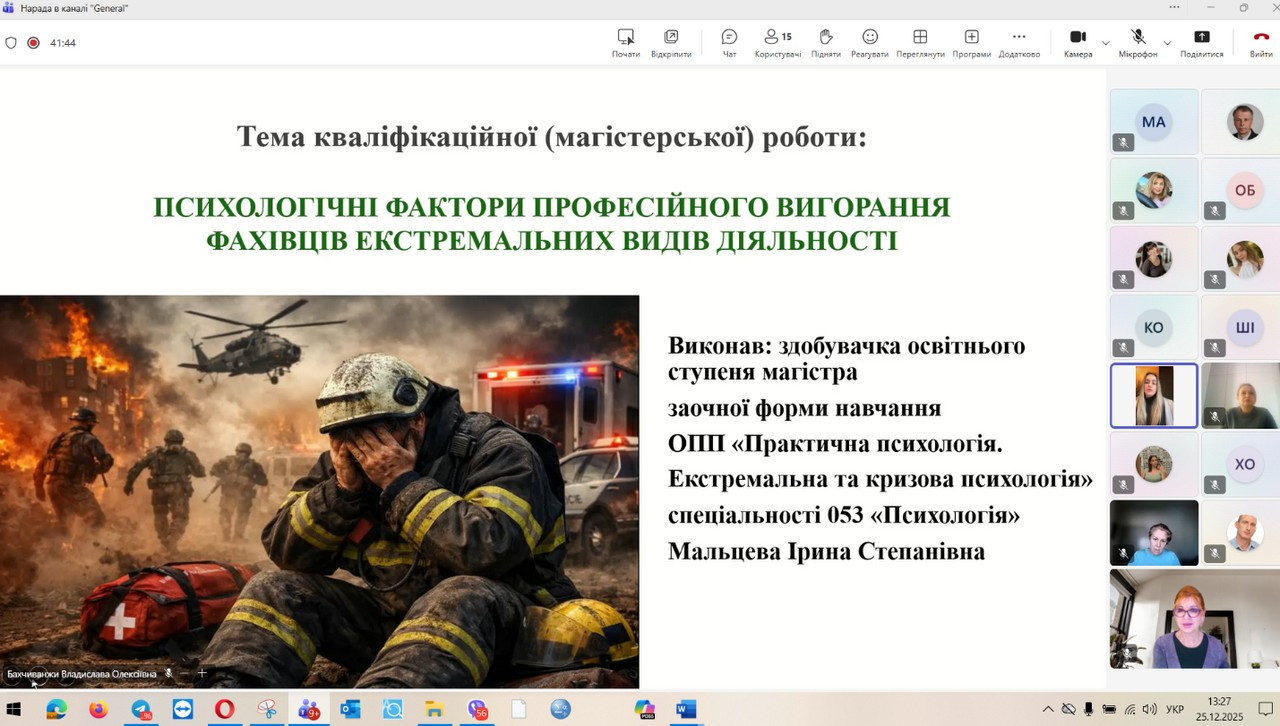Image resolution: width=1280 pixels, height=726 pixels.
Task: Raise hand with Підняти button
Action: [826, 42]
